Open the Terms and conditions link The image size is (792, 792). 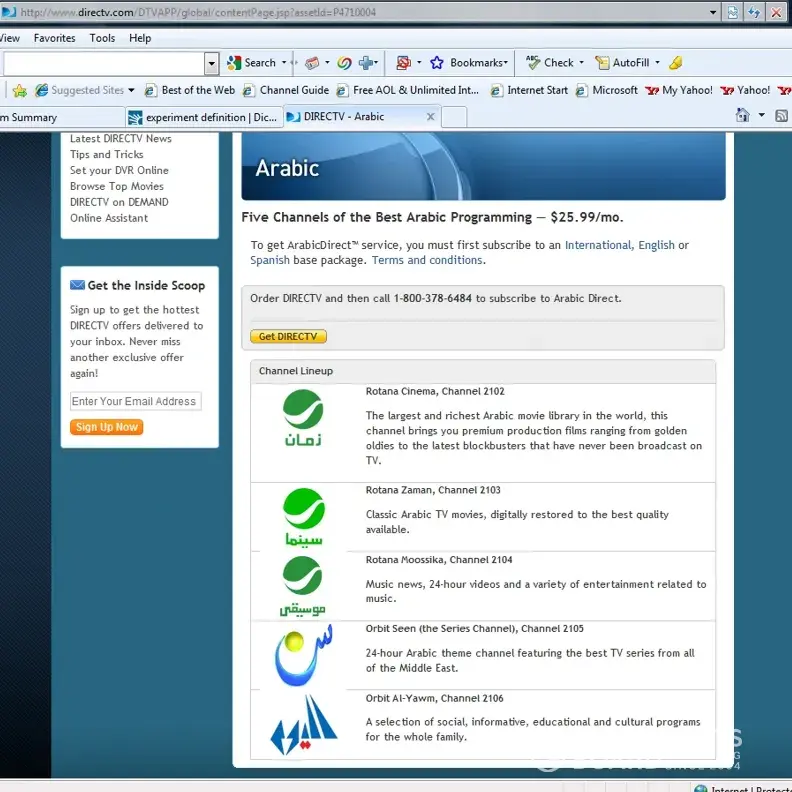point(427,260)
